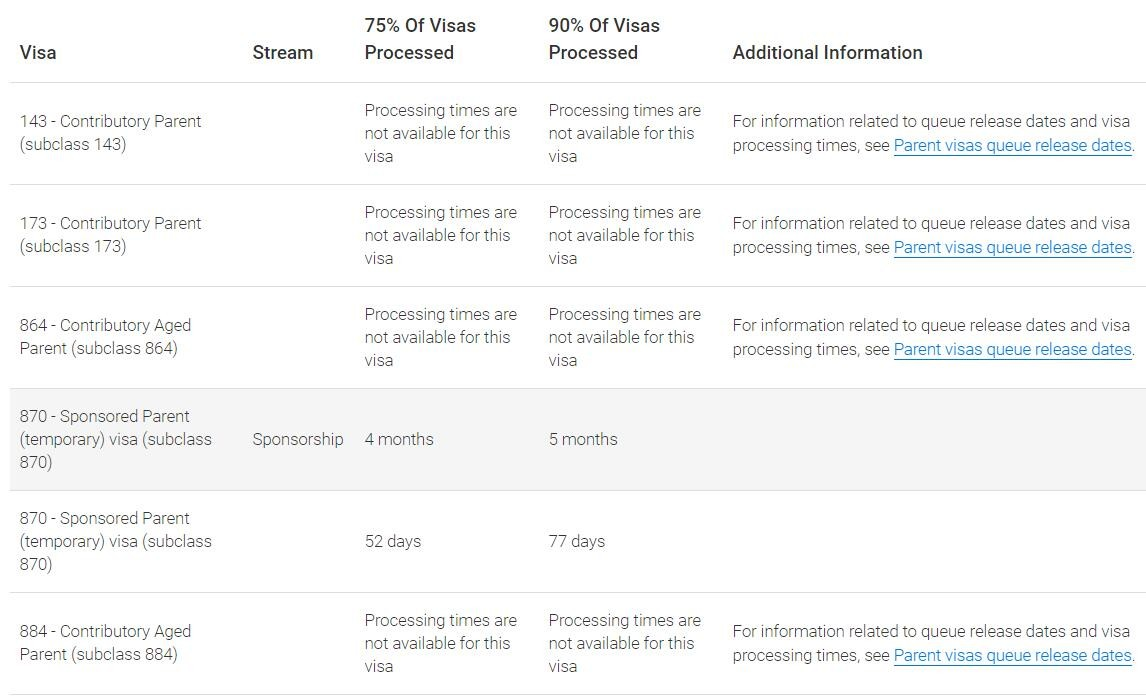This screenshot has height=700, width=1146.
Task: Click the 52 days processing time value
Action: 393,542
